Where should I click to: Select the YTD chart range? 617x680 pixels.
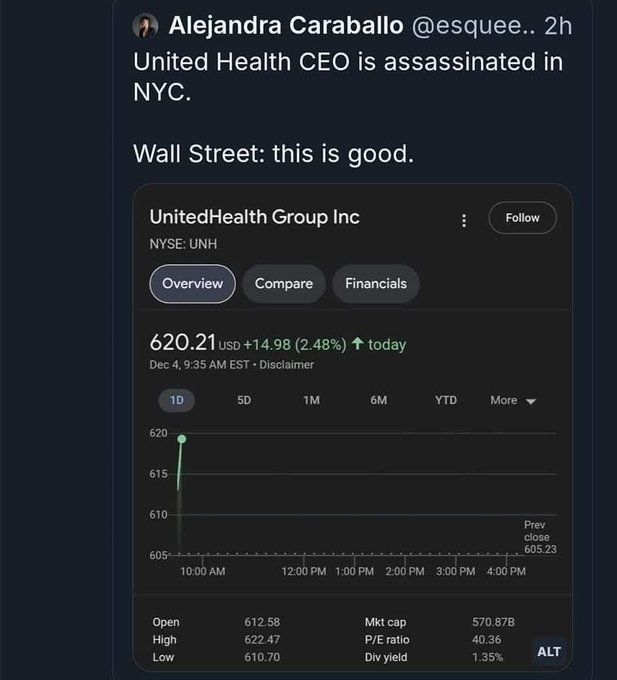coord(446,400)
